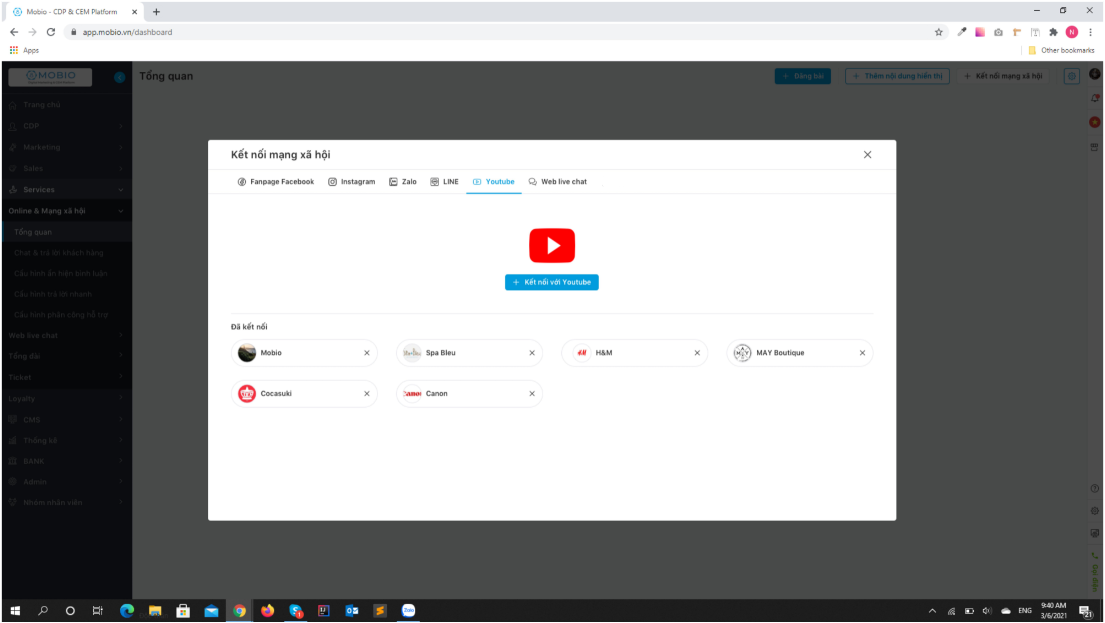Click the Cocasuki channel avatar

247,394
